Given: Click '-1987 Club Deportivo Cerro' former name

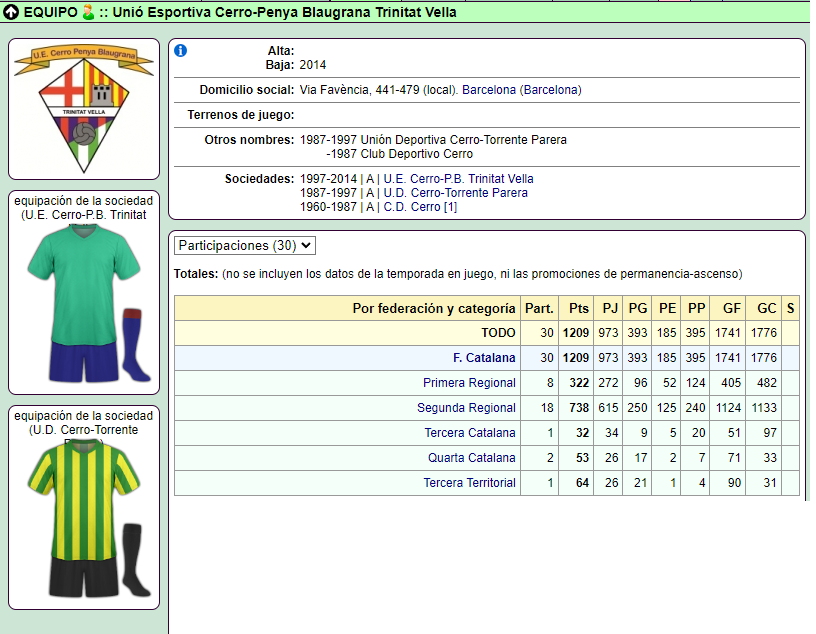Looking at the screenshot, I should click(x=400, y=154).
